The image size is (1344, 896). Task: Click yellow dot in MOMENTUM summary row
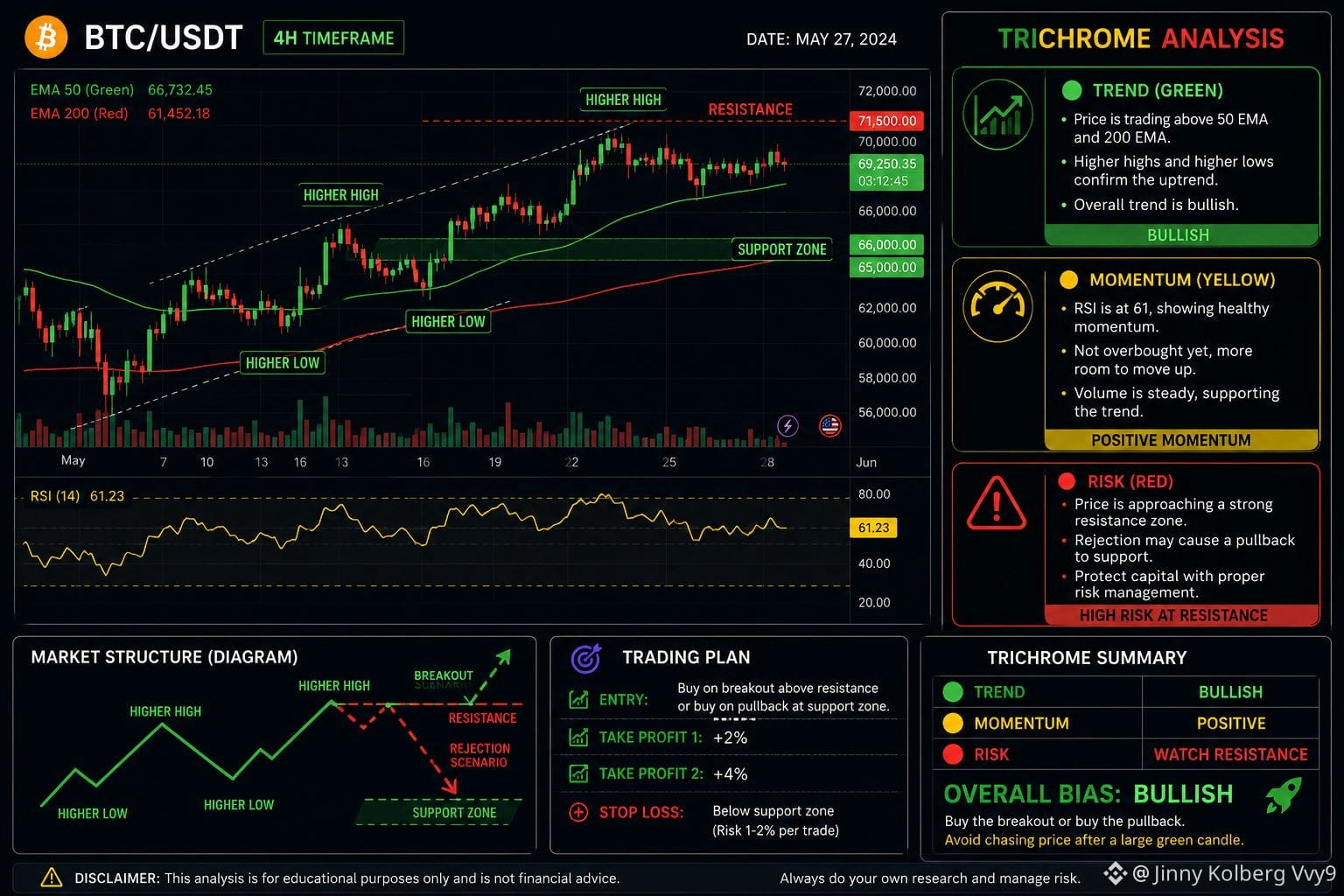pos(953,723)
